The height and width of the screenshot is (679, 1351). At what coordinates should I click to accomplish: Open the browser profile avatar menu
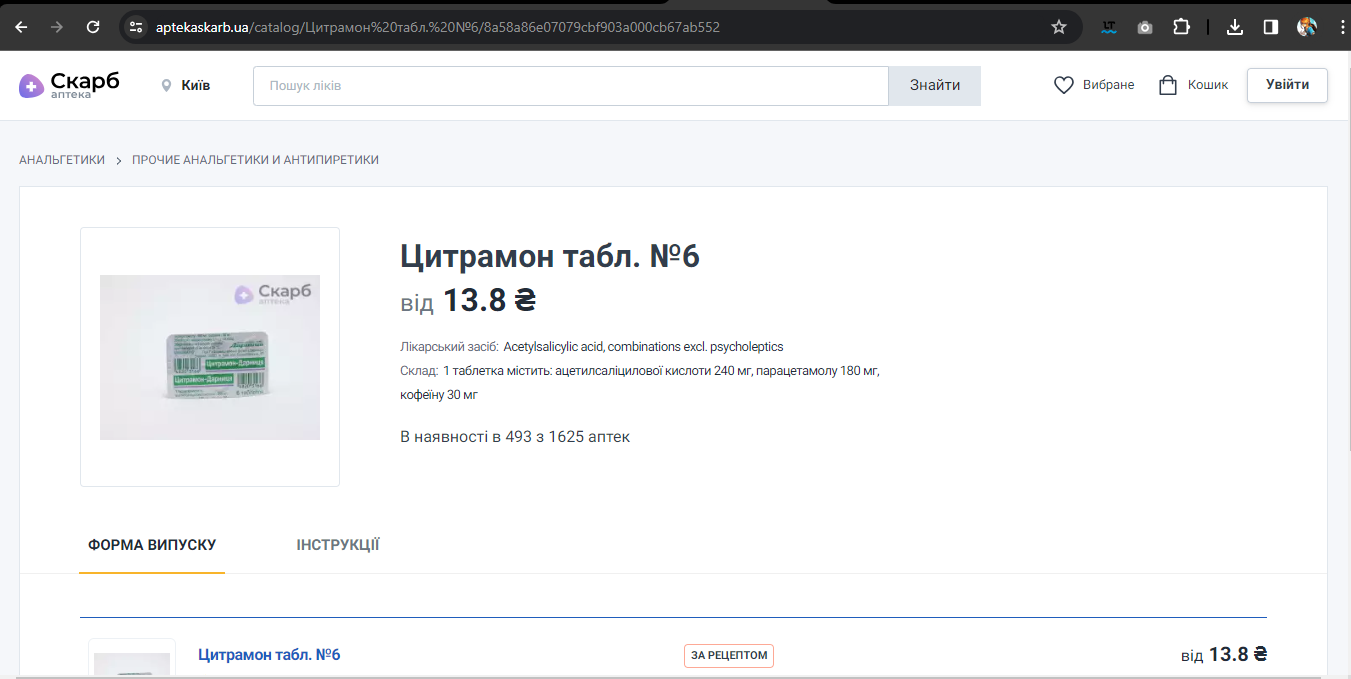[x=1307, y=27]
